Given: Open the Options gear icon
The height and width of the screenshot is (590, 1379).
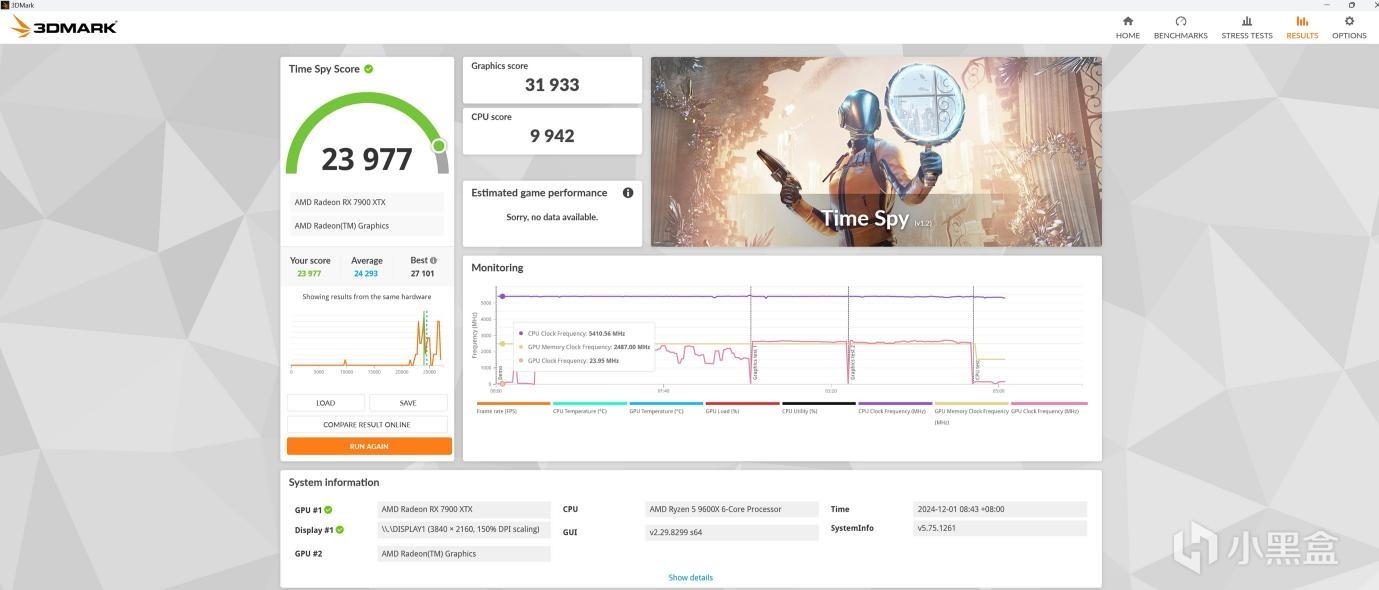Looking at the screenshot, I should pos(1349,21).
